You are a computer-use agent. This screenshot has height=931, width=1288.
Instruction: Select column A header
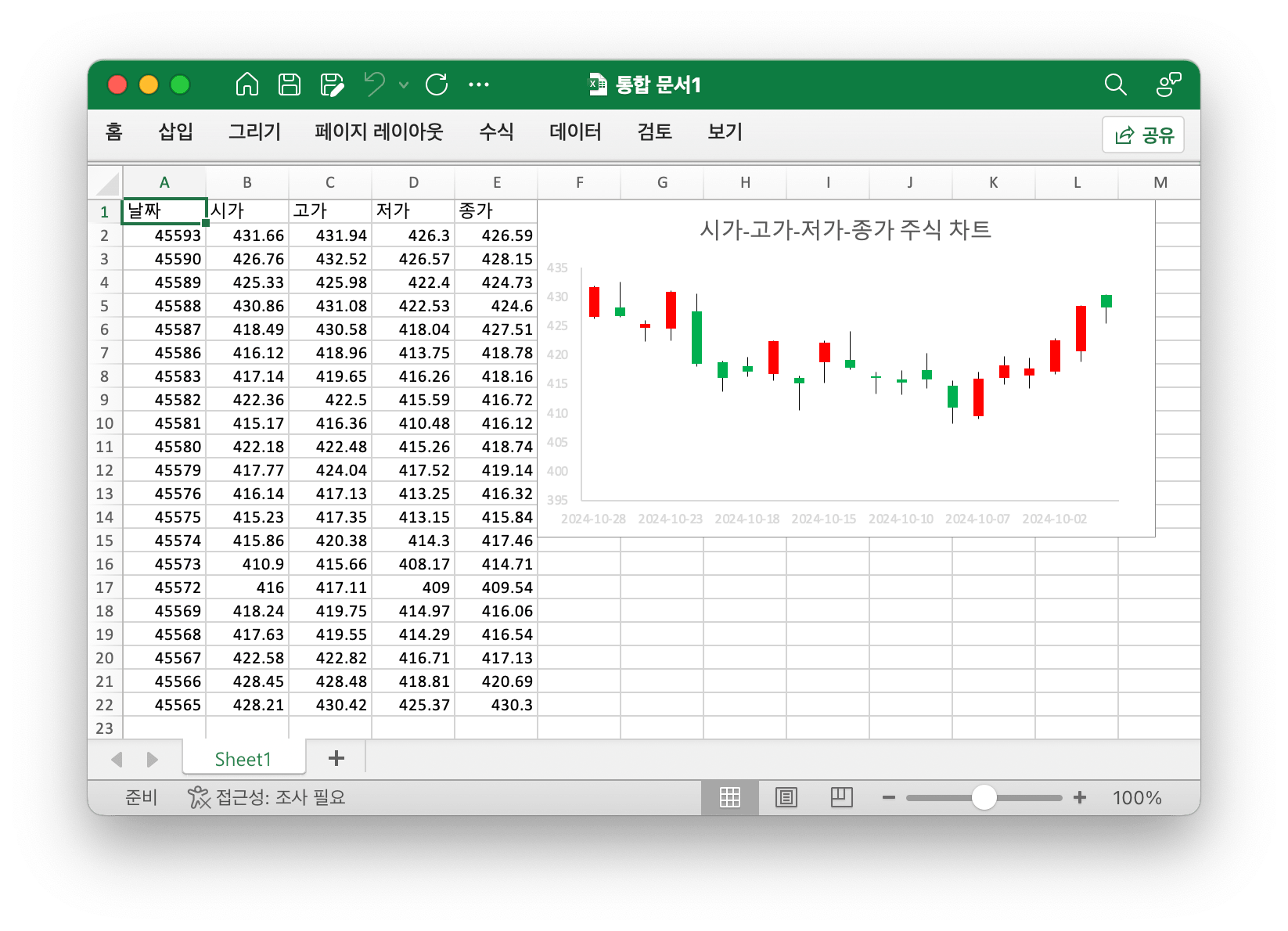pos(164,182)
